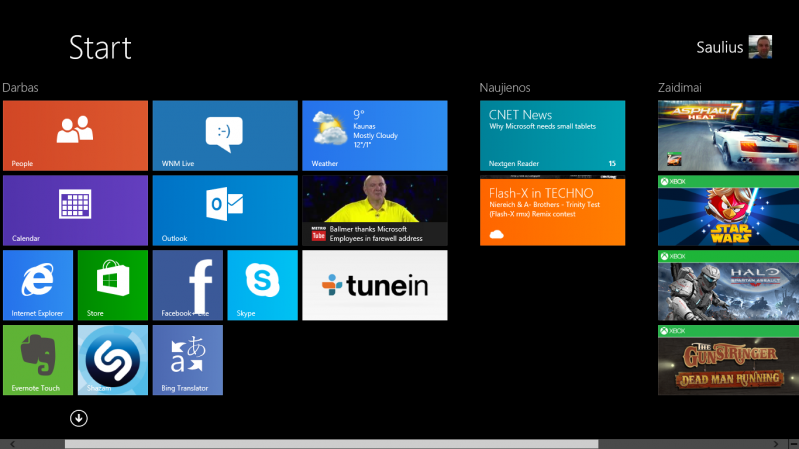This screenshot has height=449, width=799.
Task: Open the Weather tile for Kaunas
Action: tap(375, 135)
